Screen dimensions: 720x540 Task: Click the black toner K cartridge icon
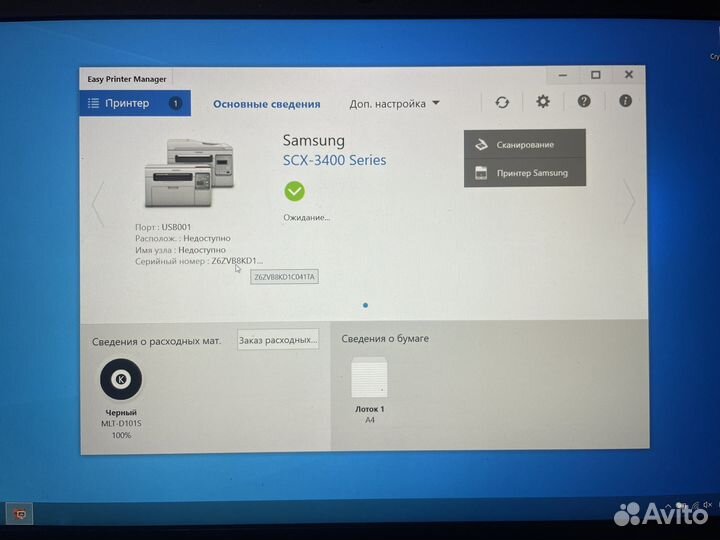(x=121, y=379)
